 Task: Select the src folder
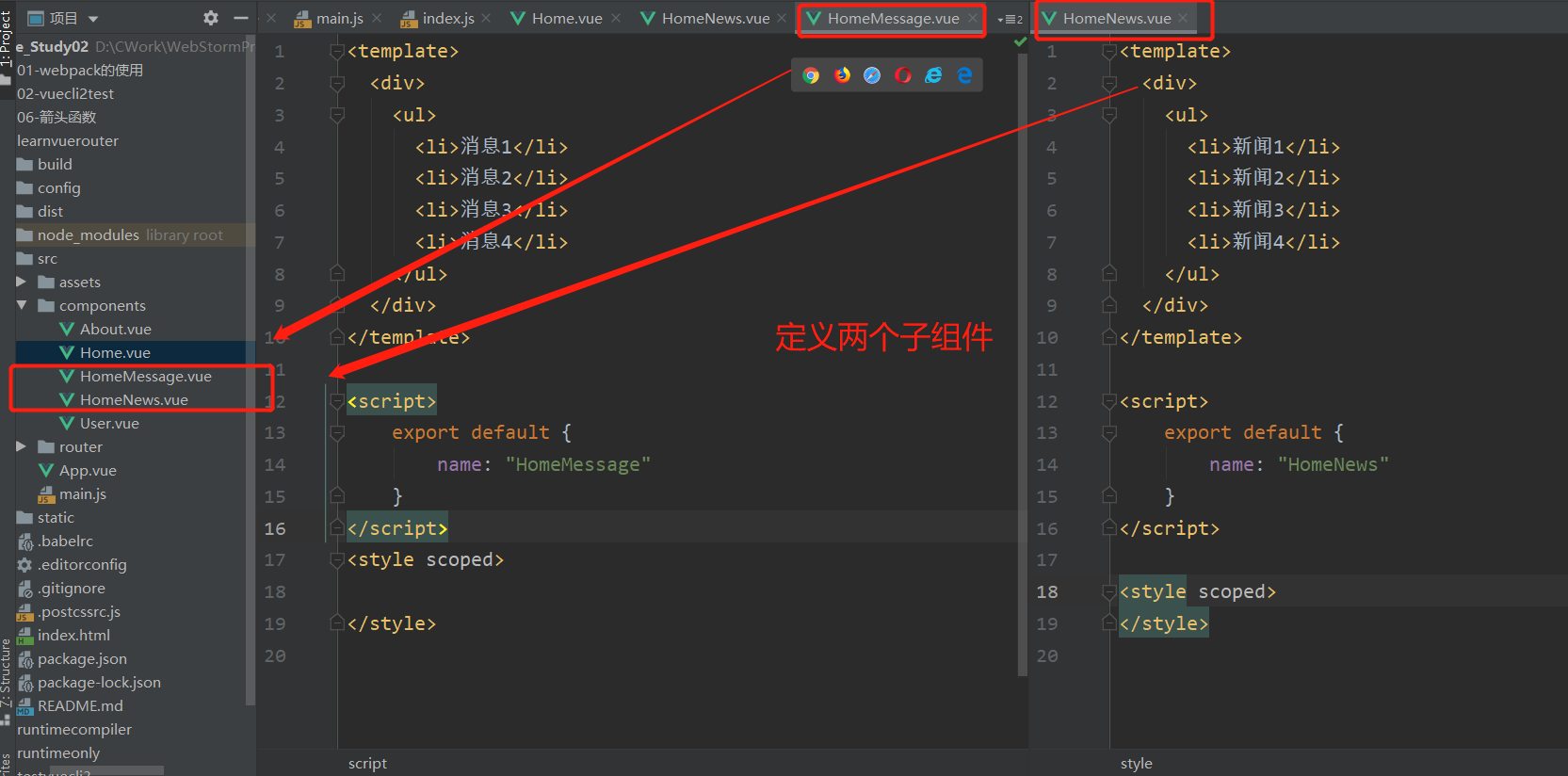coord(47,258)
